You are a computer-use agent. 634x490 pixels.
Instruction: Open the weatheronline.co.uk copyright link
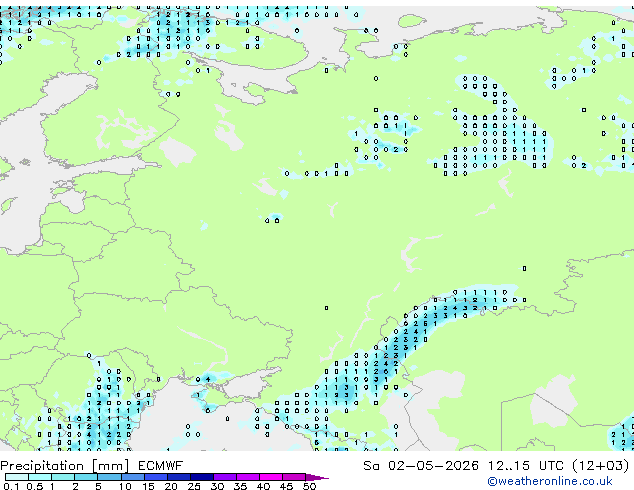coord(550,481)
